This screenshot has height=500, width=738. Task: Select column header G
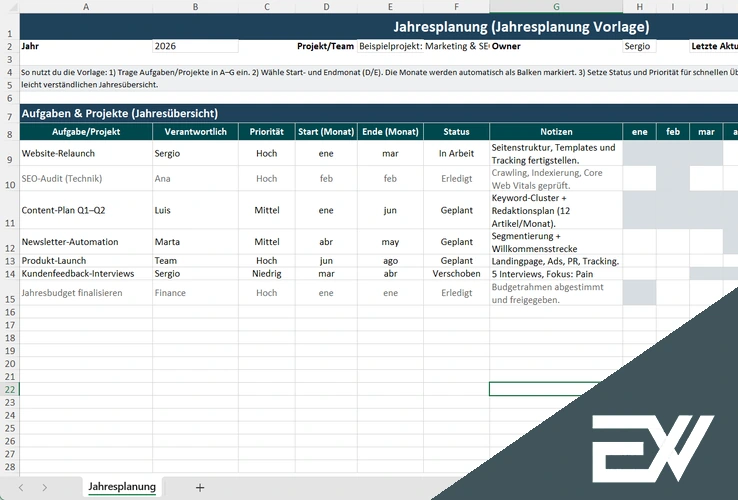(555, 7)
